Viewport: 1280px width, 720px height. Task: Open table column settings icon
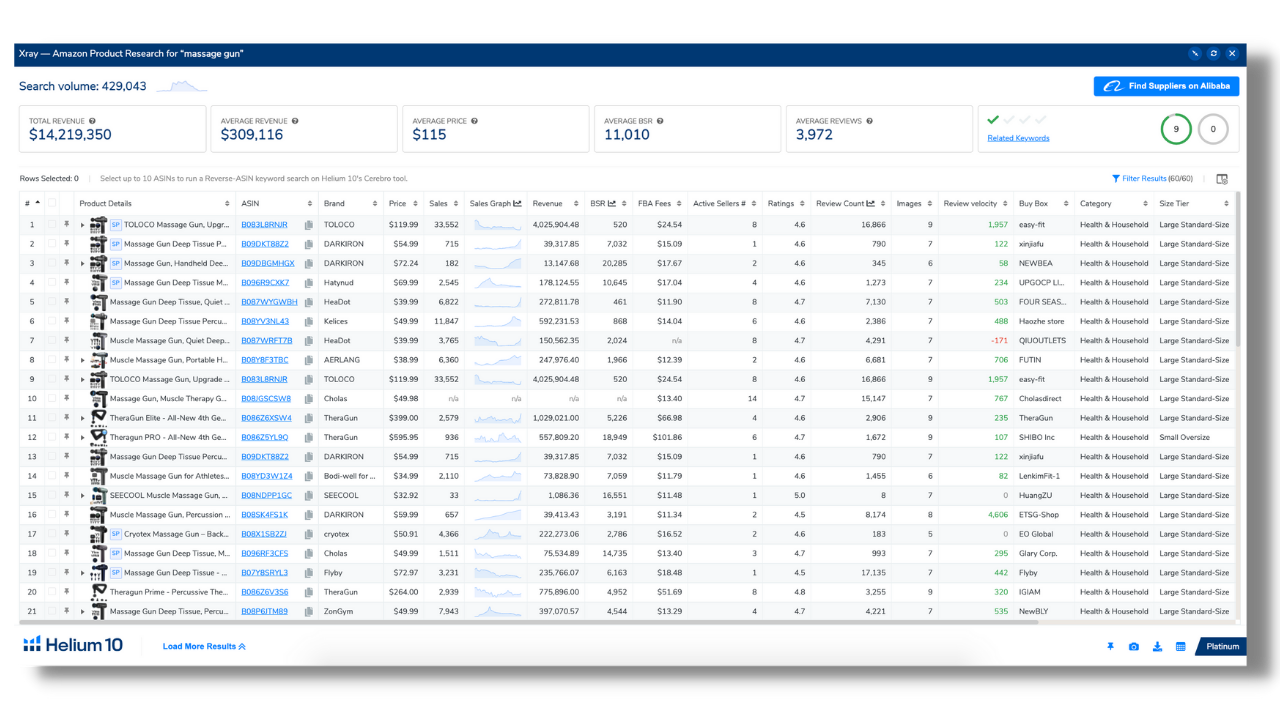tap(1221, 179)
